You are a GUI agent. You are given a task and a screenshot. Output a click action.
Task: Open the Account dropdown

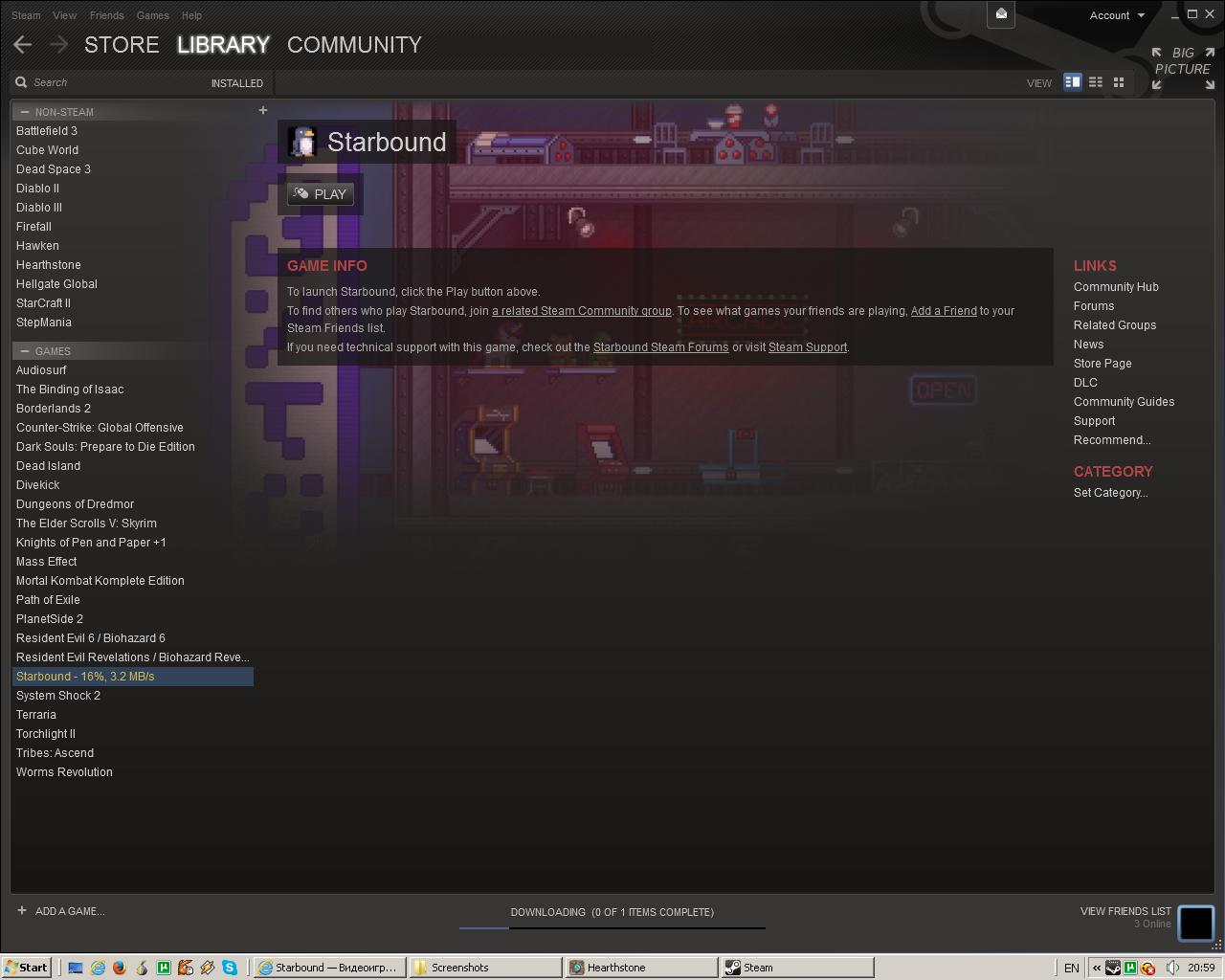coord(1117,15)
